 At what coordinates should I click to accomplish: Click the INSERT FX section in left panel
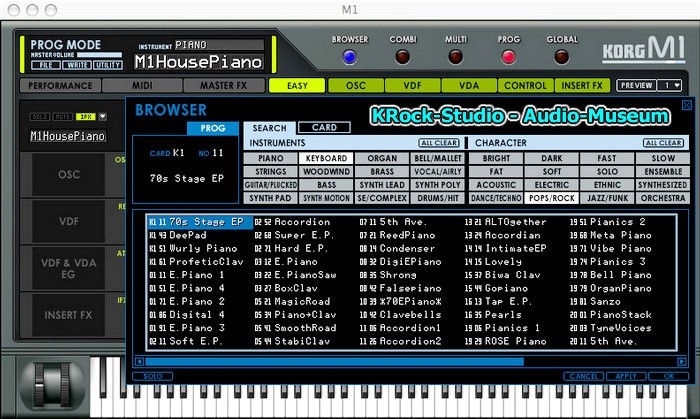click(x=69, y=315)
